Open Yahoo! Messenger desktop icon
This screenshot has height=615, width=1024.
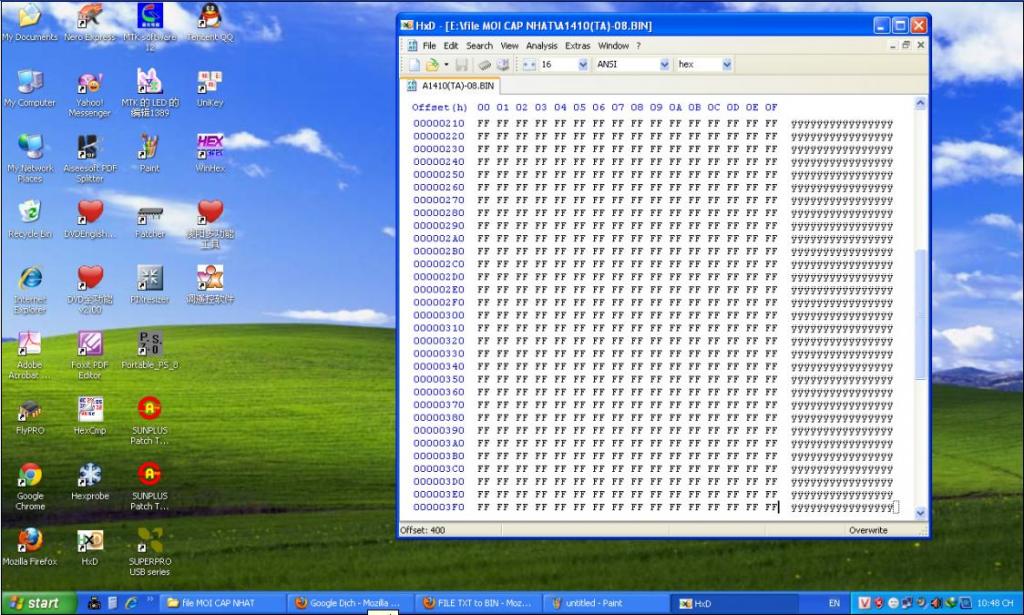point(89,93)
